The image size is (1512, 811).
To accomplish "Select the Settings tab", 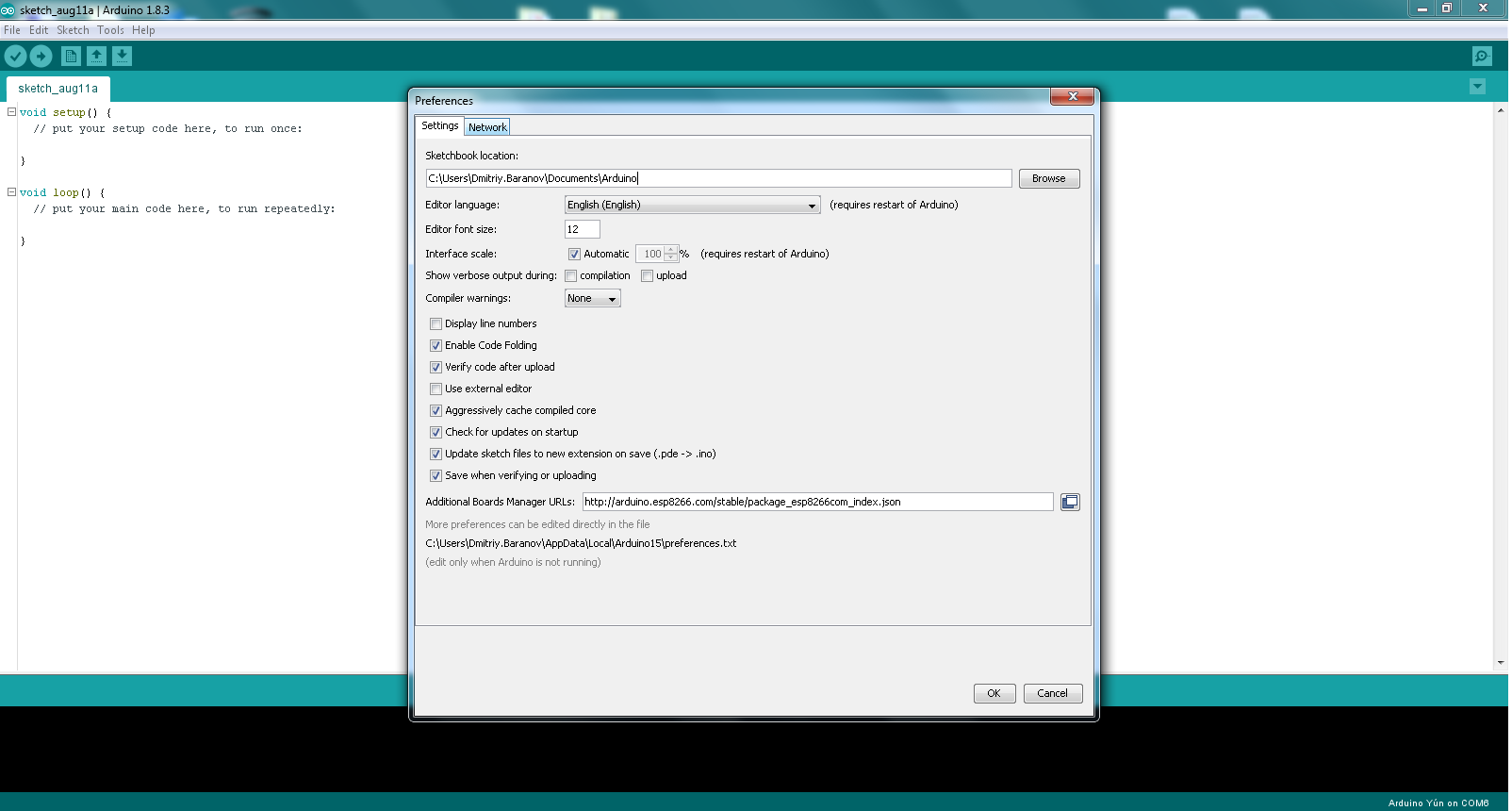I will [440, 125].
